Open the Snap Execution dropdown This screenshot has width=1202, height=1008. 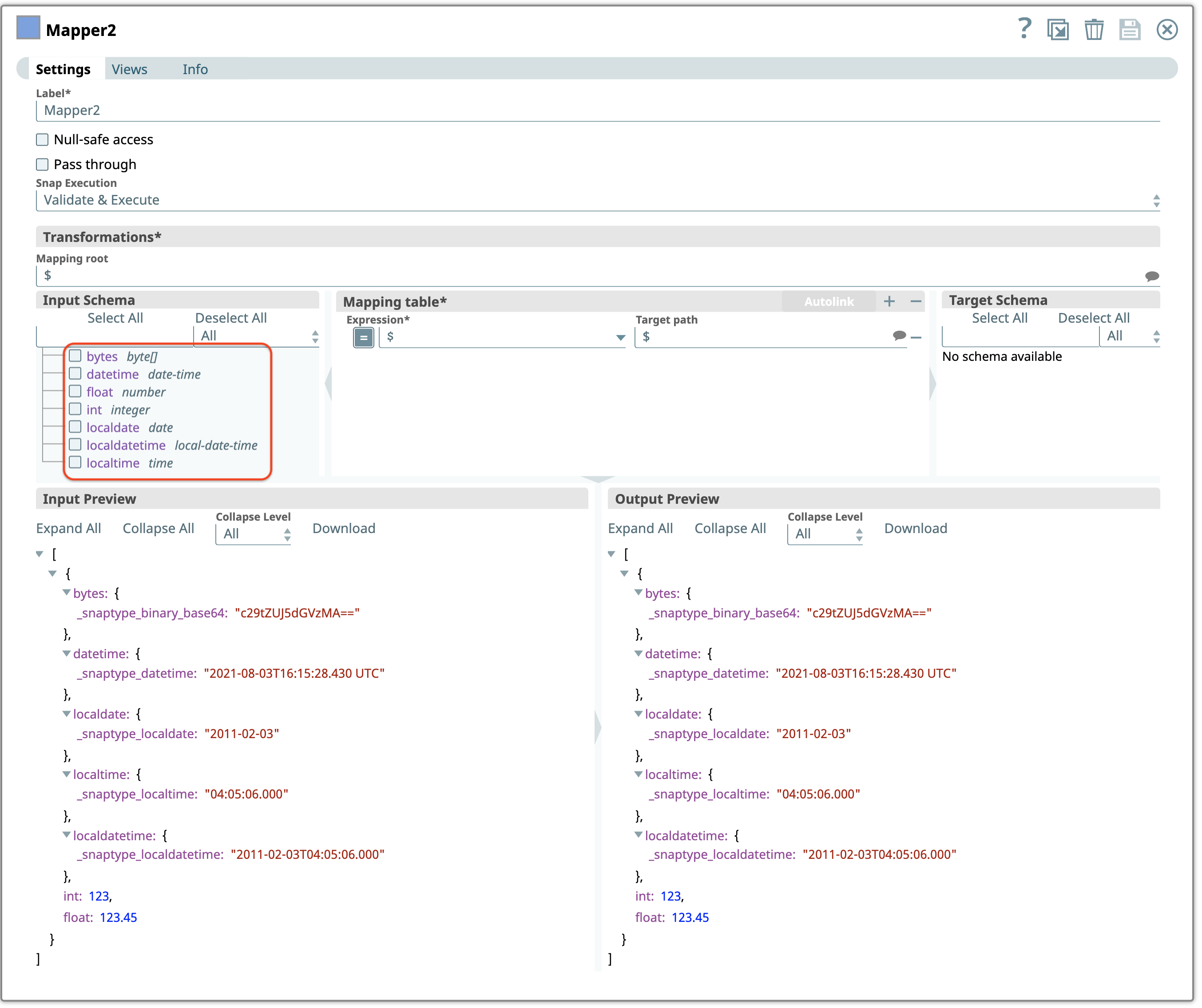pyautogui.click(x=595, y=200)
